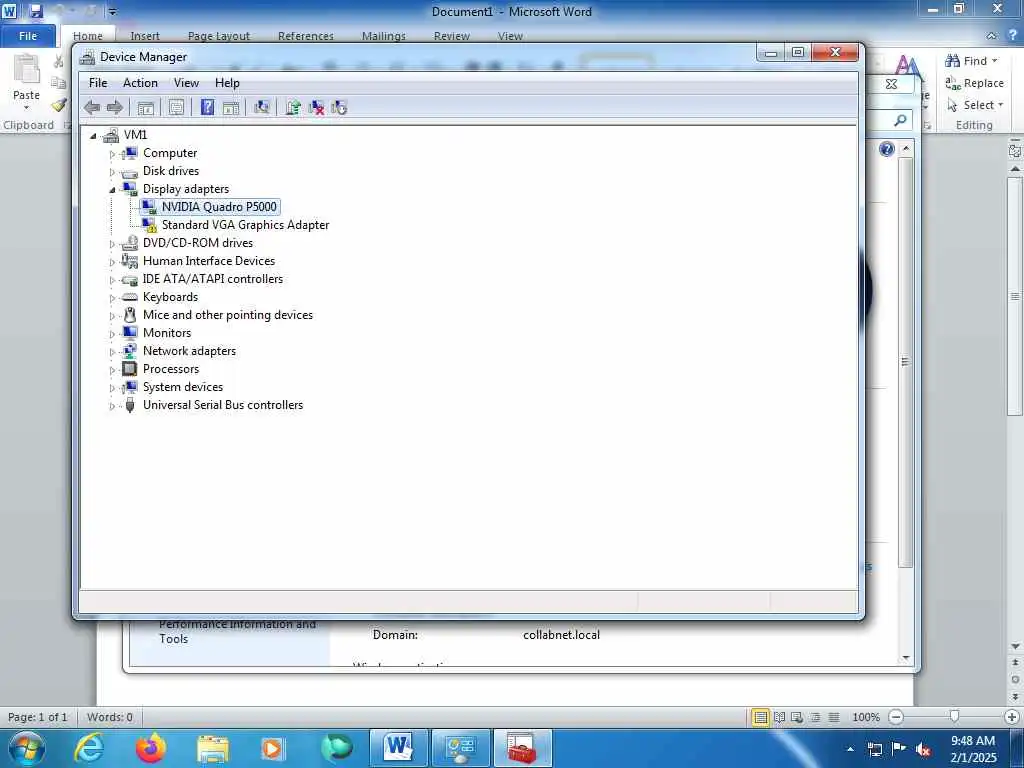Open Internet Explorer from the taskbar
The image size is (1024, 768).
click(88, 748)
